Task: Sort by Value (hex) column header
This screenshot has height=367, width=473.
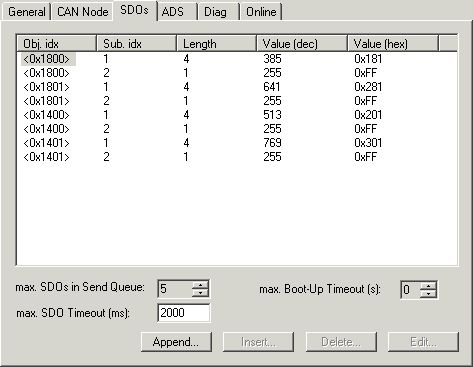Action: coord(393,44)
